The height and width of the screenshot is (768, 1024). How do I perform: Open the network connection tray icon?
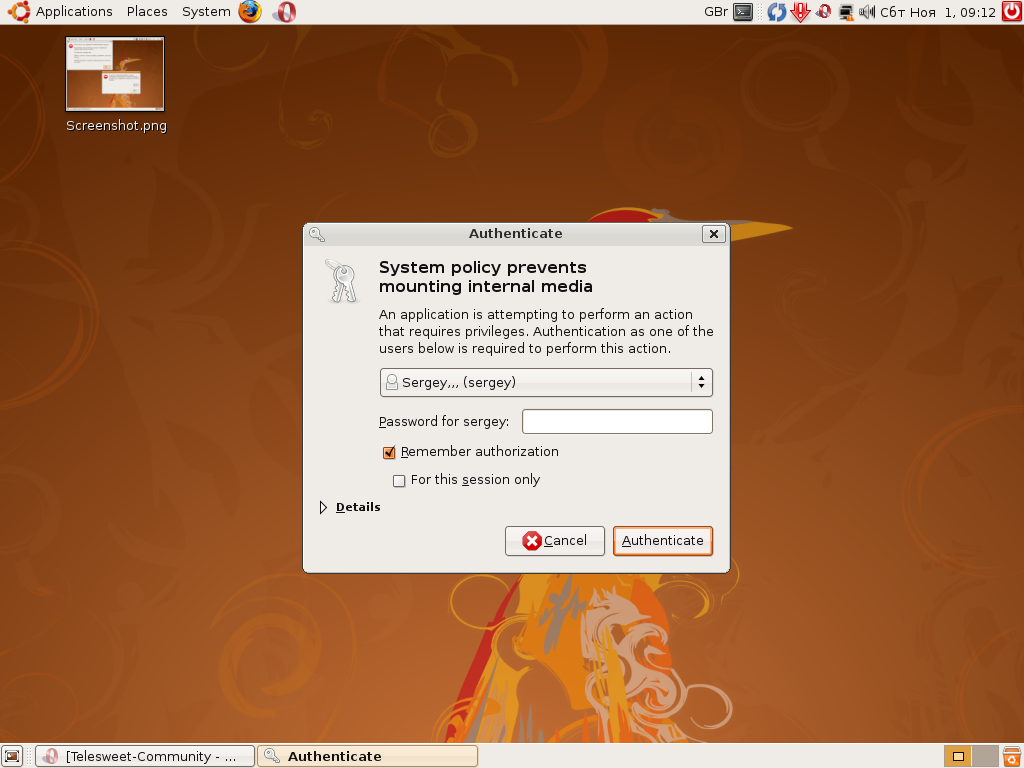pos(846,12)
